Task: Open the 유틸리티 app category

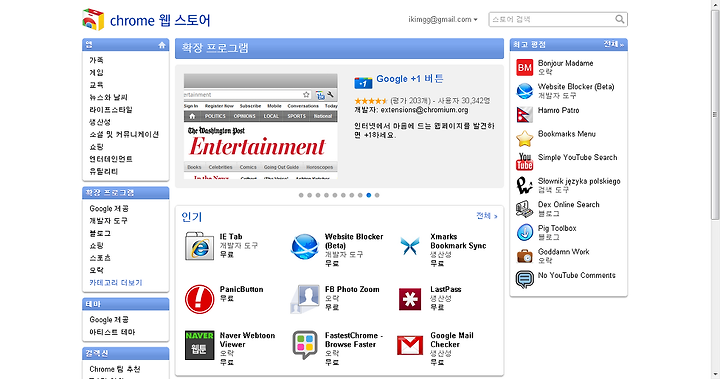Action: pyautogui.click(x=104, y=171)
